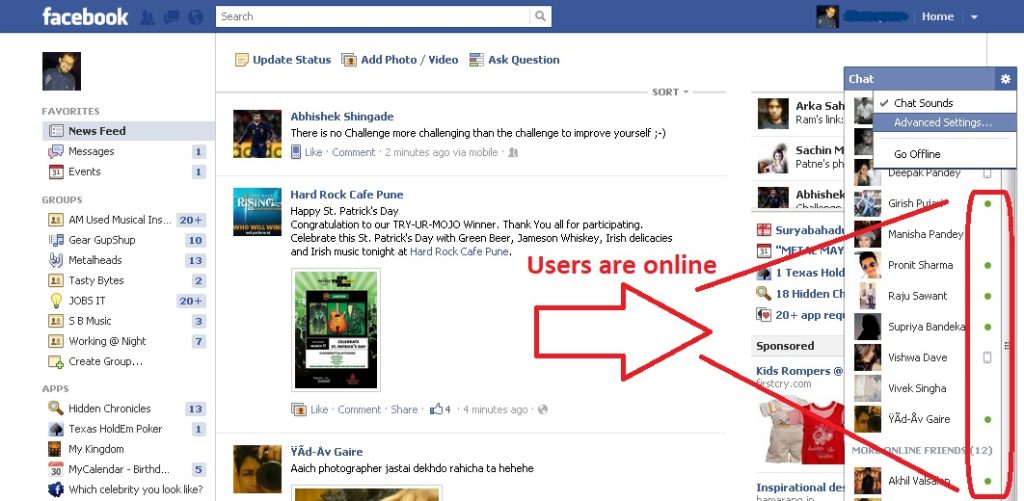The image size is (1024, 501).
Task: Choose Go Offline in chat menu
Action: click(x=944, y=154)
